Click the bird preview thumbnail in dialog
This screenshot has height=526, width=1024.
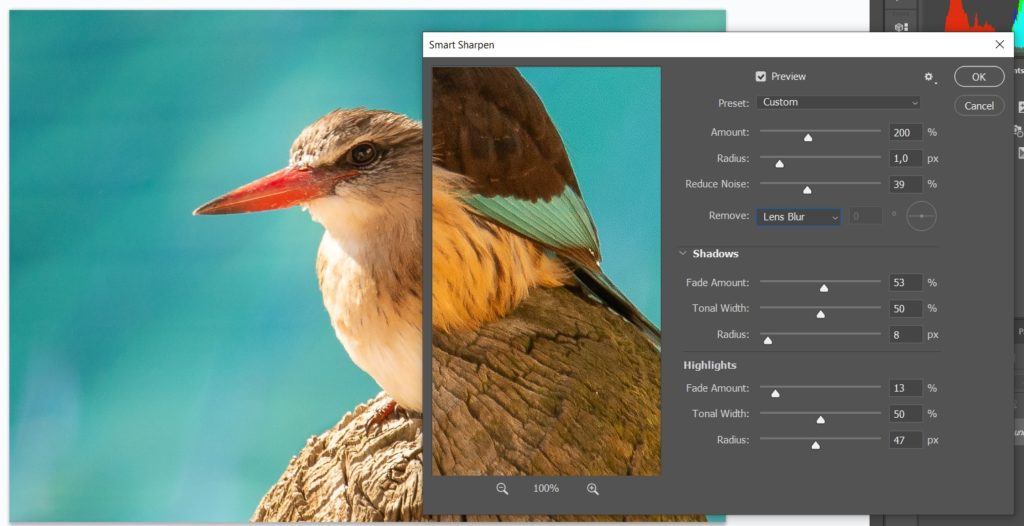(x=546, y=271)
